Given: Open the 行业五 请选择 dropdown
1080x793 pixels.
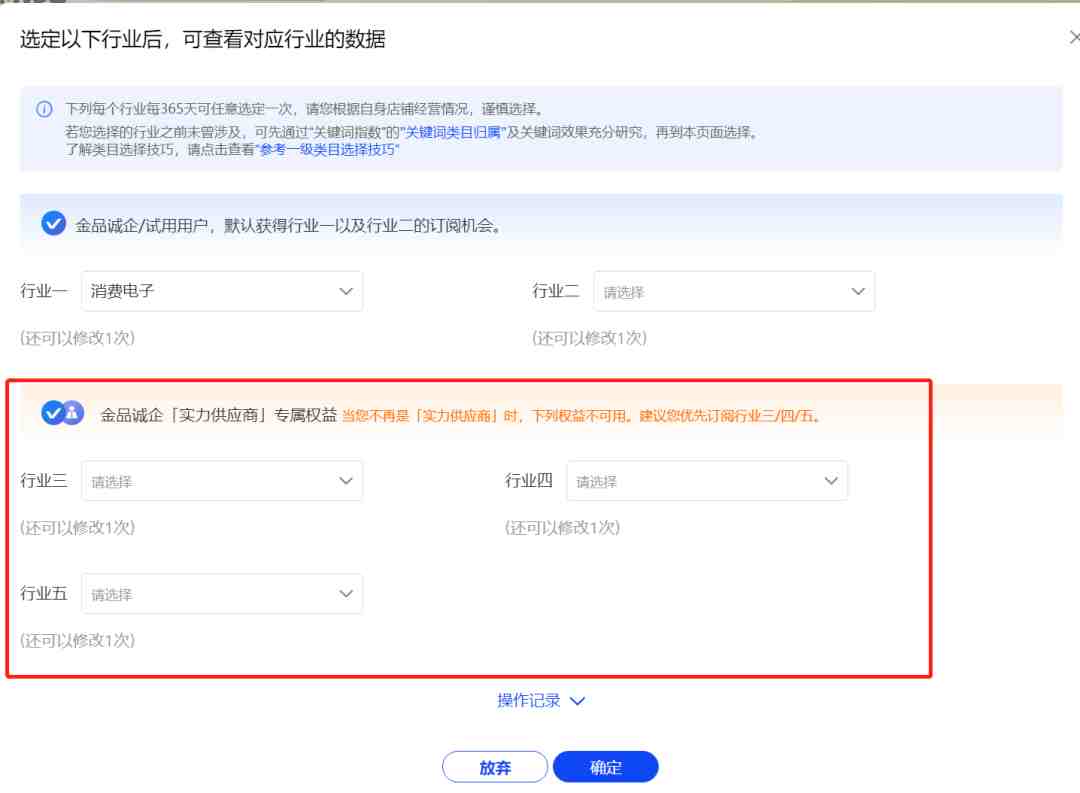Looking at the screenshot, I should tap(222, 594).
